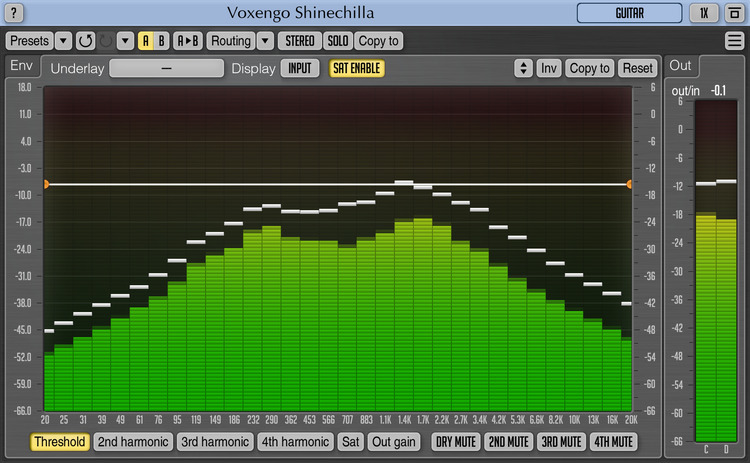Click the undo arrow icon
The height and width of the screenshot is (463, 750).
point(86,41)
